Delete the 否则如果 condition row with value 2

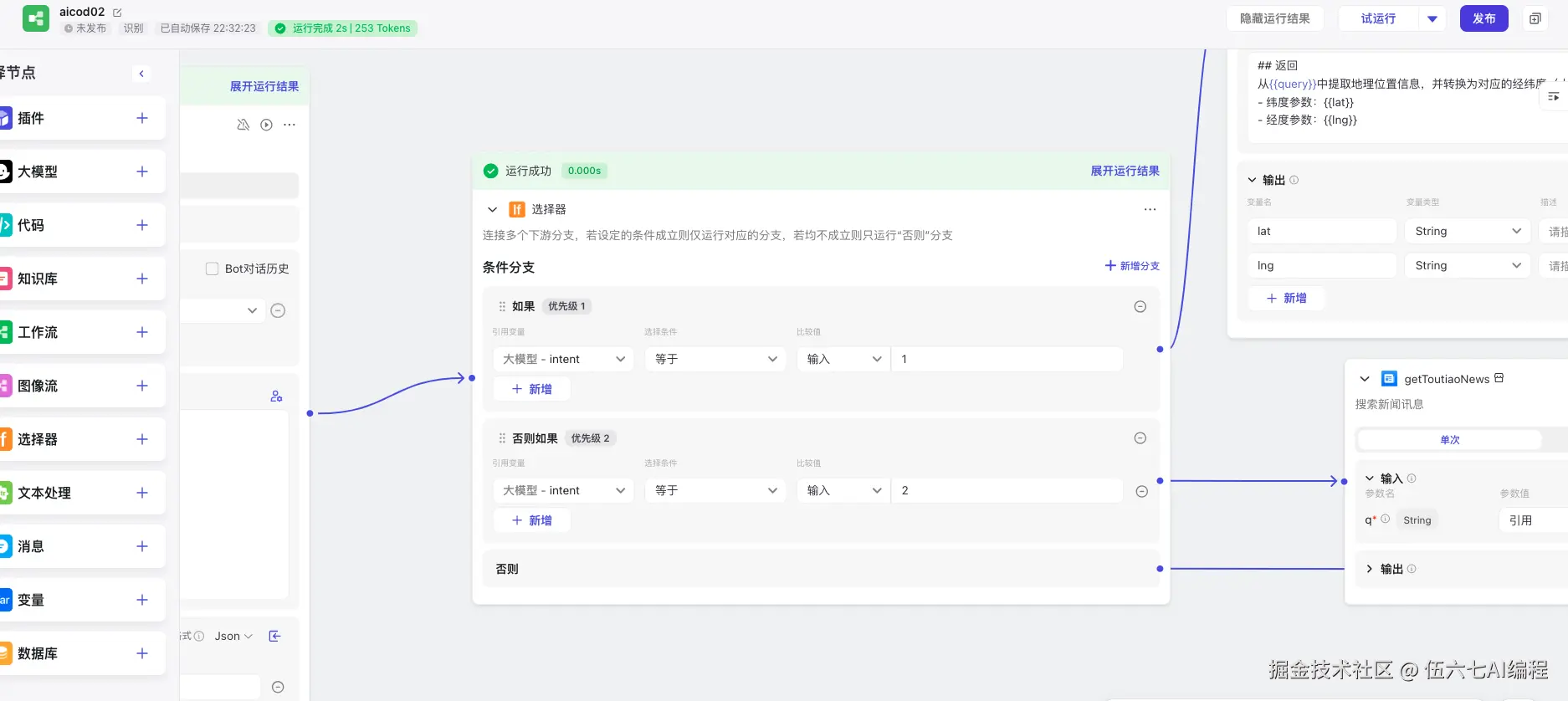pyautogui.click(x=1141, y=491)
